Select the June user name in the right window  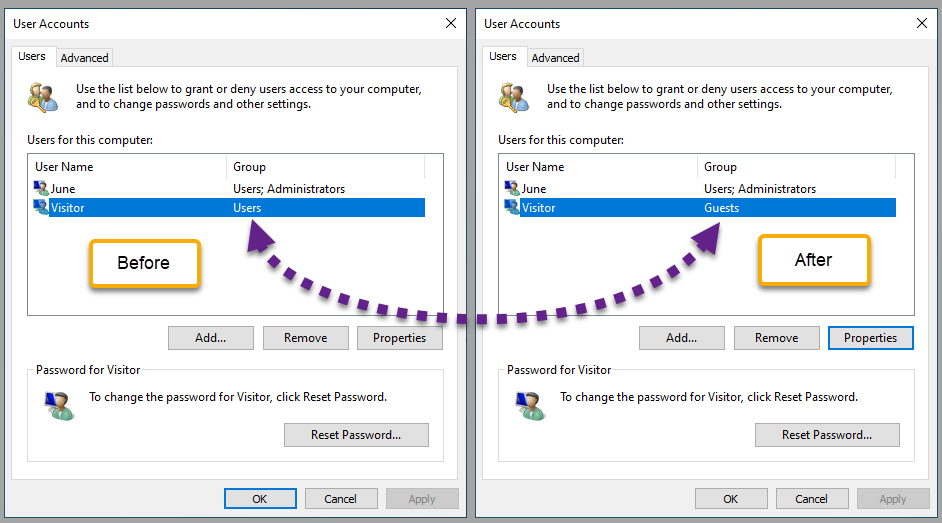click(534, 189)
